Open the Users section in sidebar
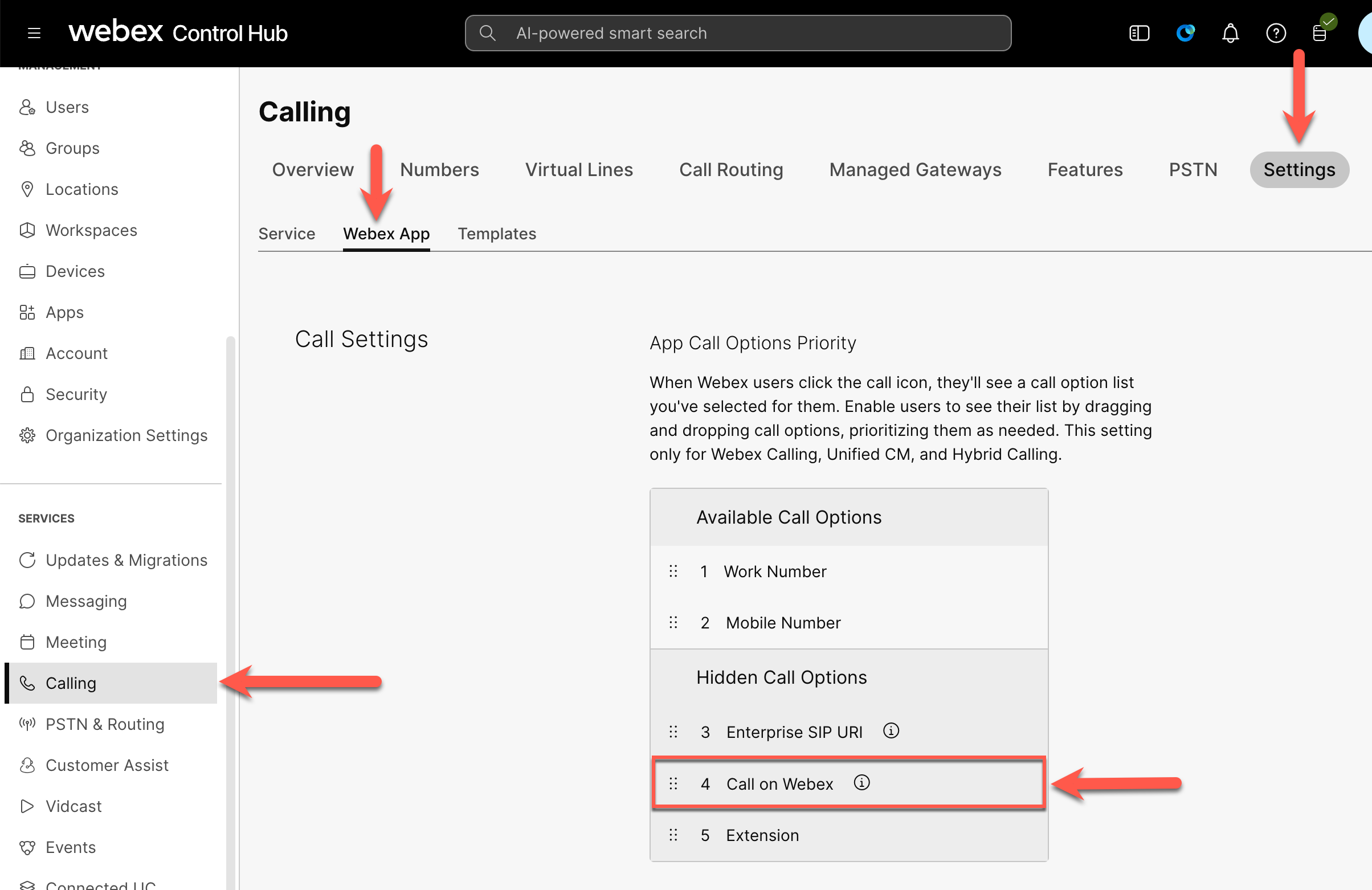The width and height of the screenshot is (1372, 890). pyautogui.click(x=67, y=107)
